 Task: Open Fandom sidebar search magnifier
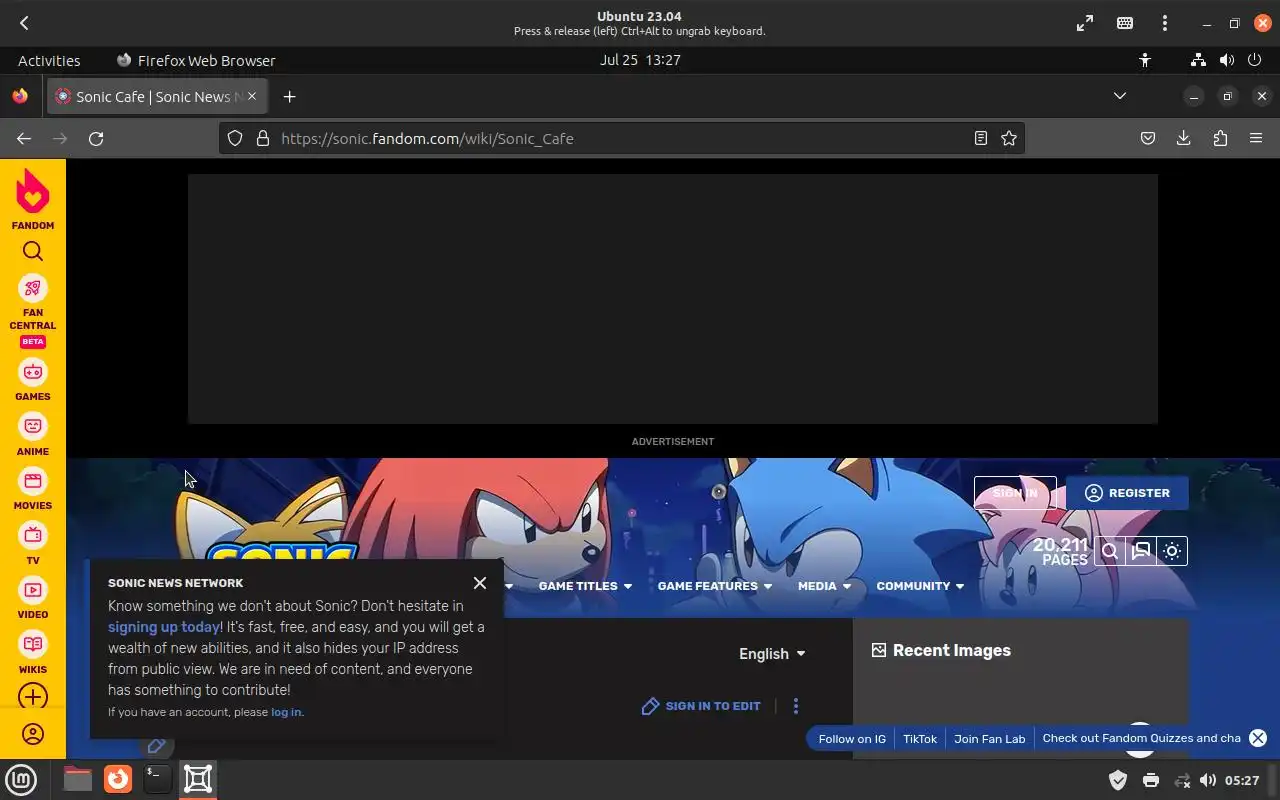coord(33,252)
